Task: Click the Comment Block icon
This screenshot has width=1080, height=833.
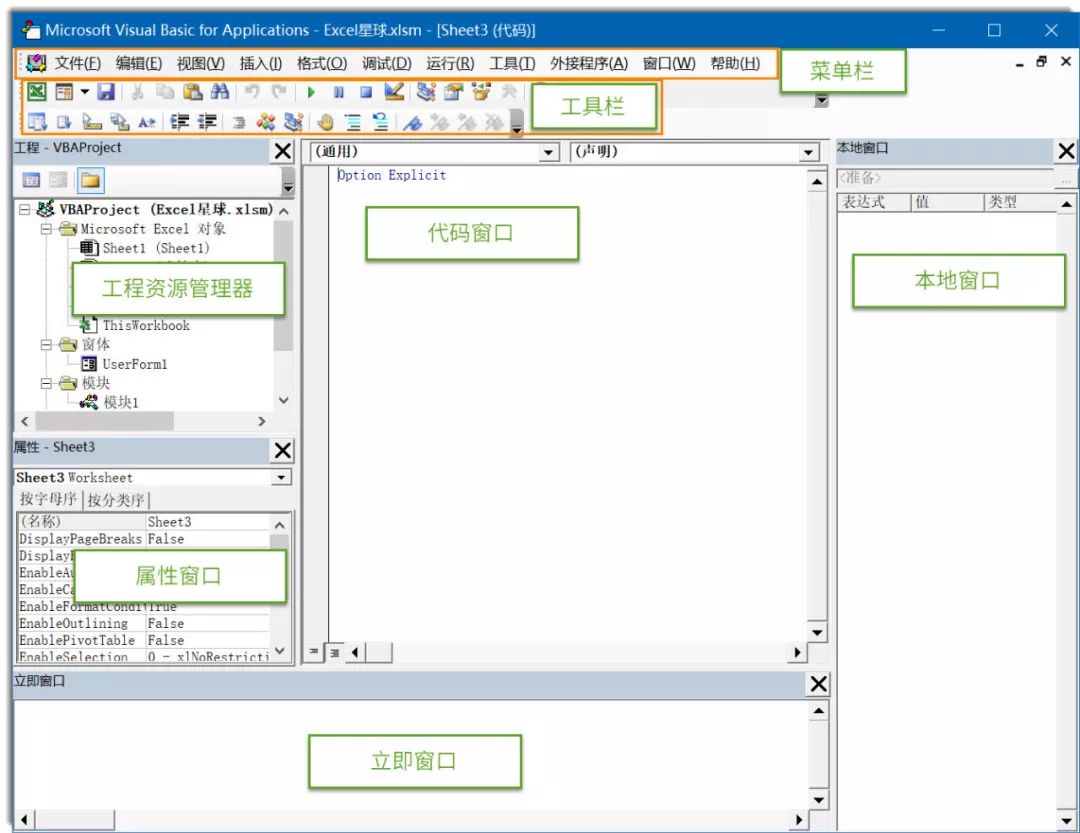Action: point(353,122)
